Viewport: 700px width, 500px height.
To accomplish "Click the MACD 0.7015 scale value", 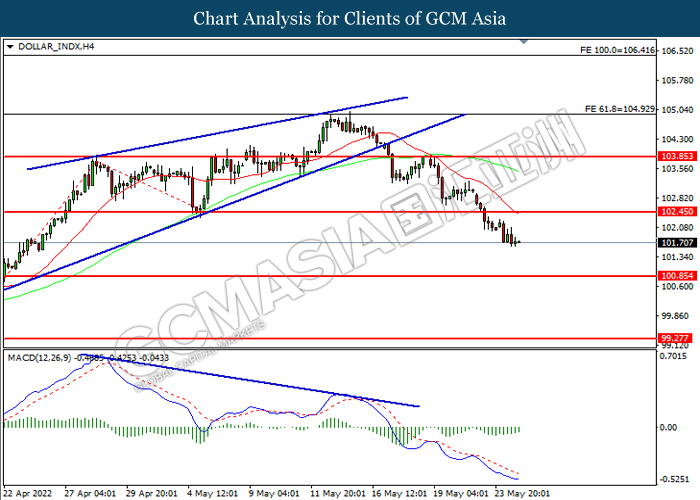I will (673, 356).
